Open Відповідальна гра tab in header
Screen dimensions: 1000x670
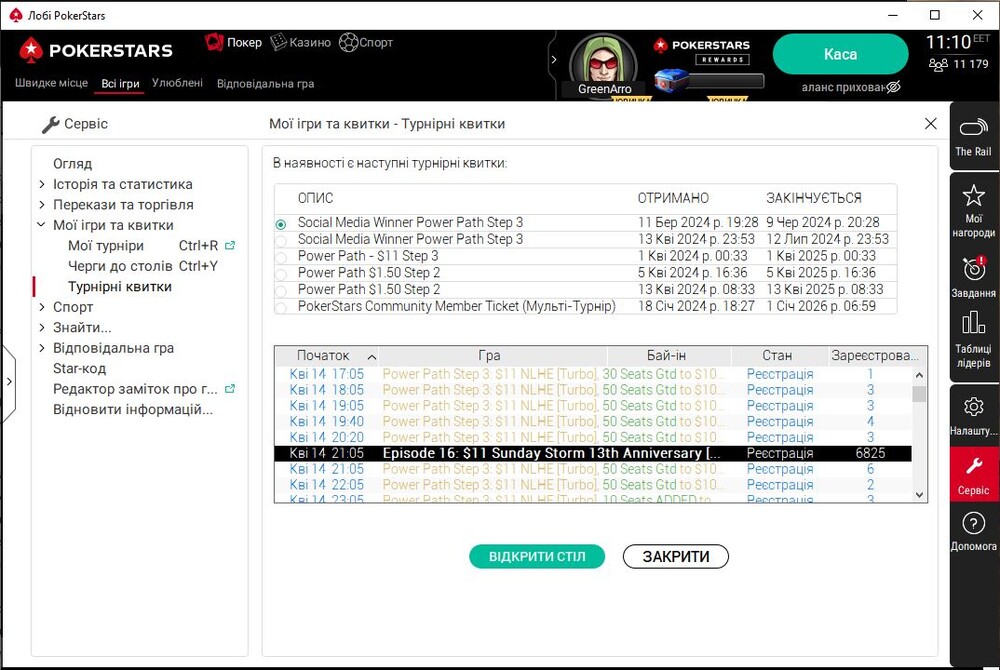pyautogui.click(x=265, y=84)
